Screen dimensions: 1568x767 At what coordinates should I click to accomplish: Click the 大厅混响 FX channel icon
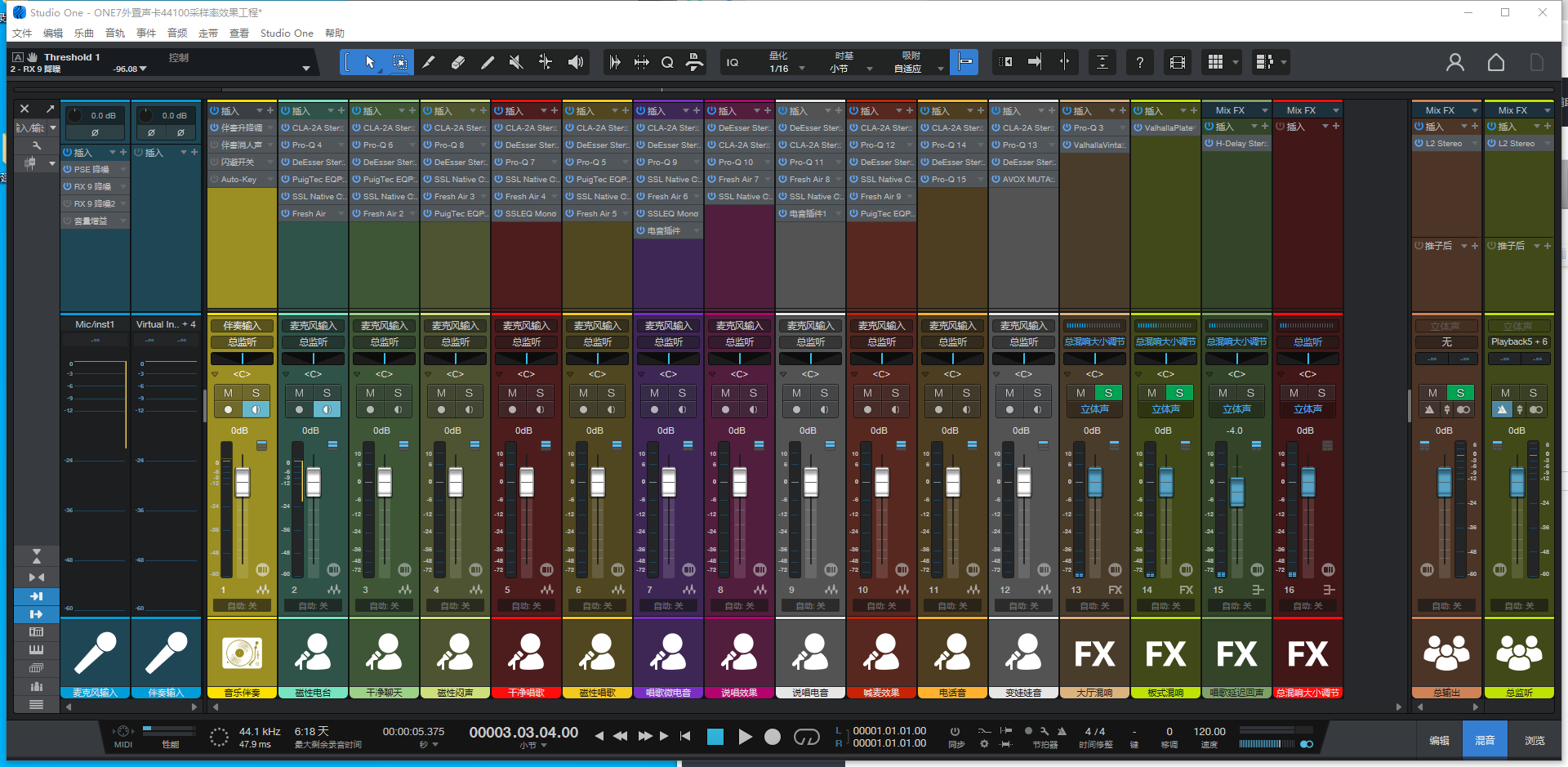click(1094, 653)
